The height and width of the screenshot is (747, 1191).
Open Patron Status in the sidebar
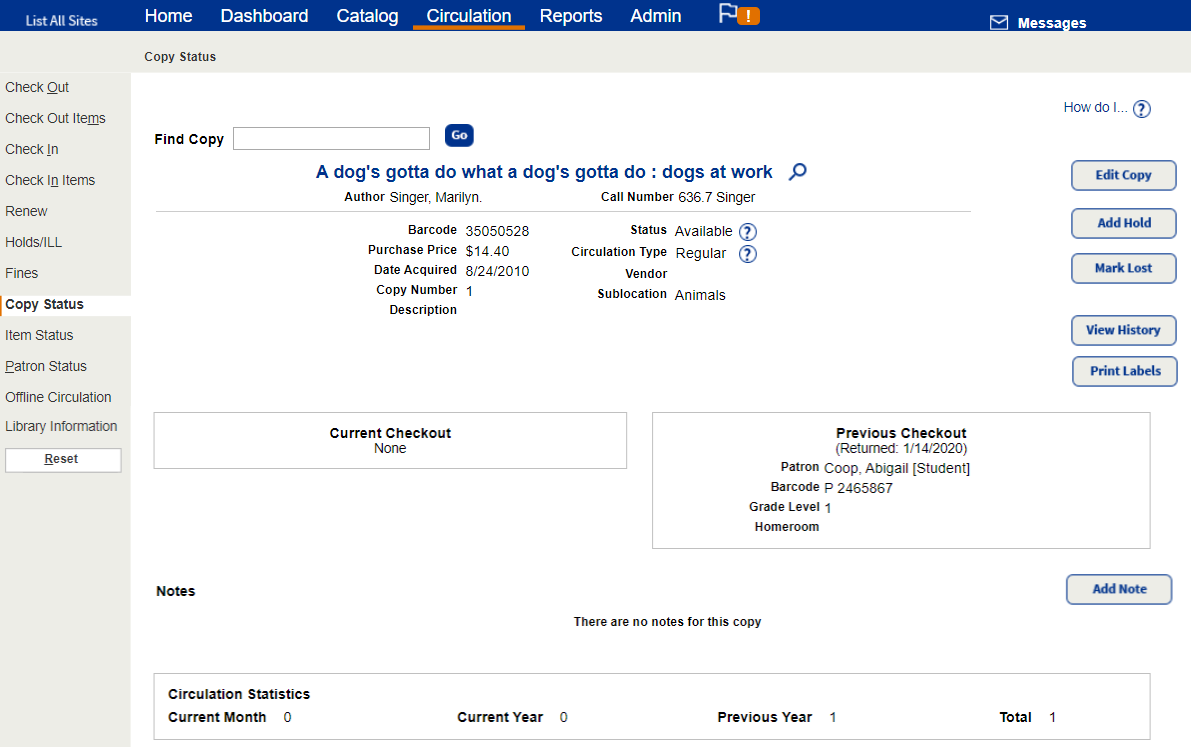click(46, 366)
